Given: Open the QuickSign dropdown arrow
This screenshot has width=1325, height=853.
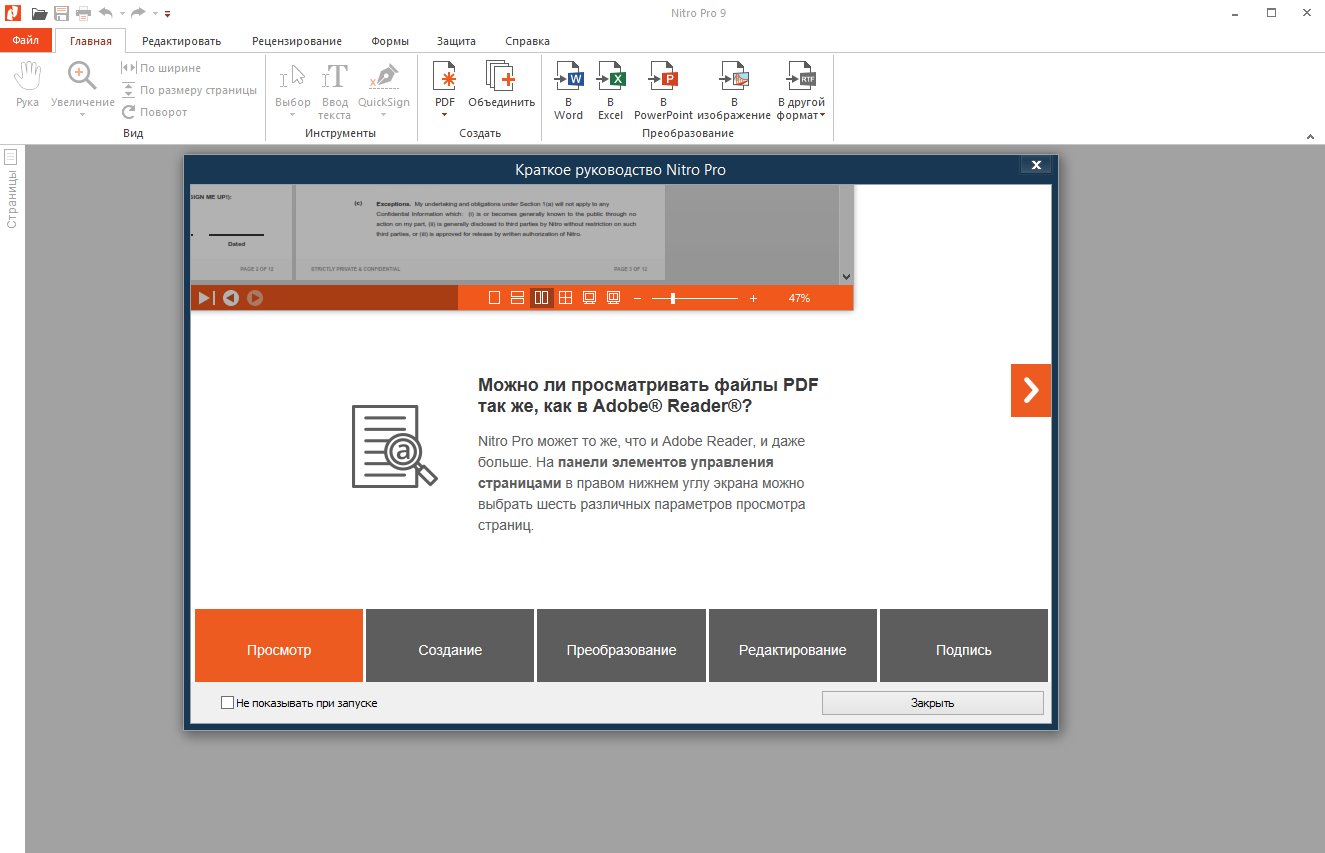Looking at the screenshot, I should [x=384, y=115].
